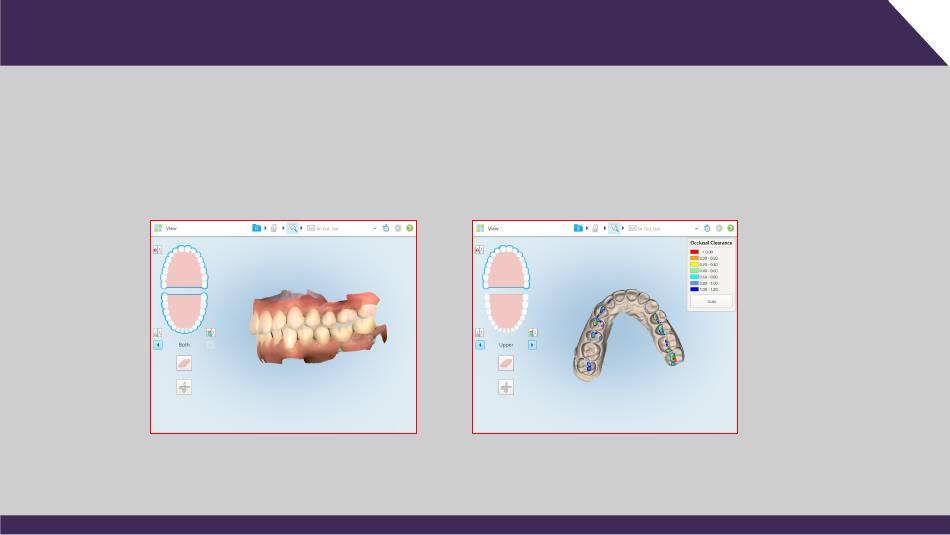950x535 pixels.
Task: Toggle the green occlusal clearance icon in Upper-view window
Action: pyautogui.click(x=533, y=333)
